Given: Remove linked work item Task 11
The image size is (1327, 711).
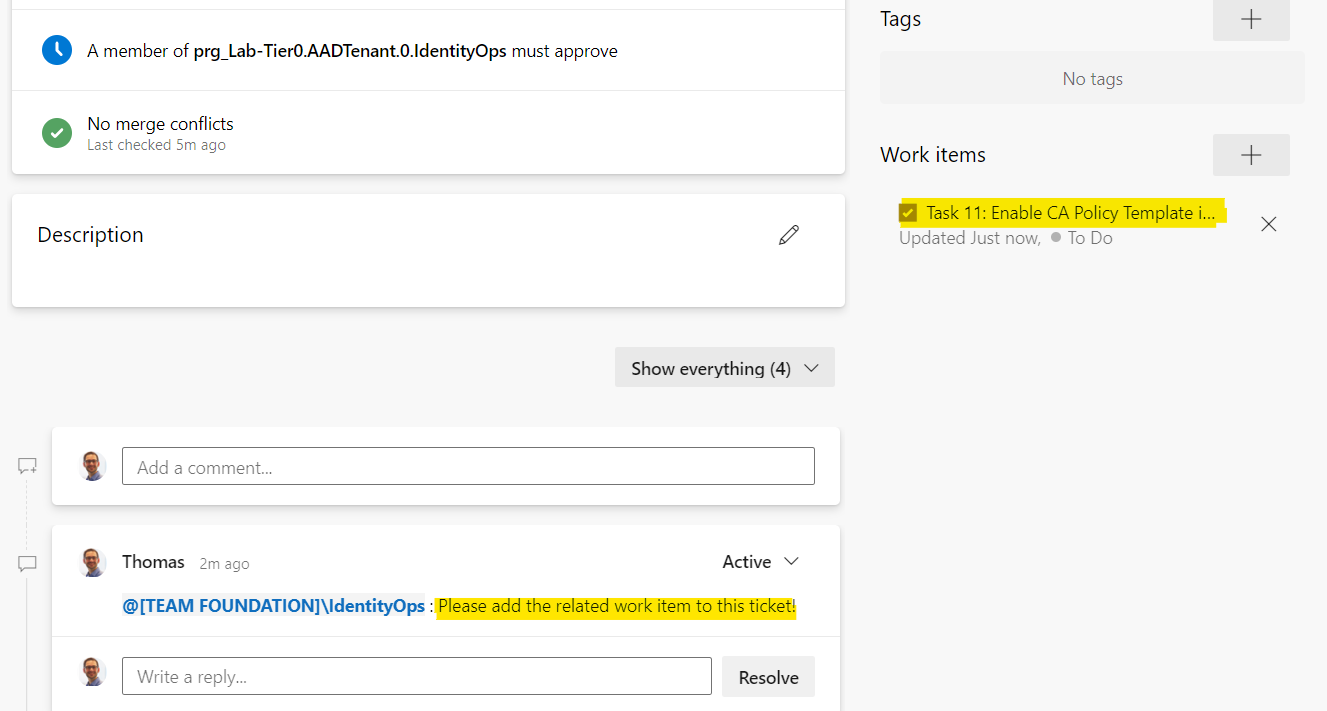Looking at the screenshot, I should (1269, 224).
